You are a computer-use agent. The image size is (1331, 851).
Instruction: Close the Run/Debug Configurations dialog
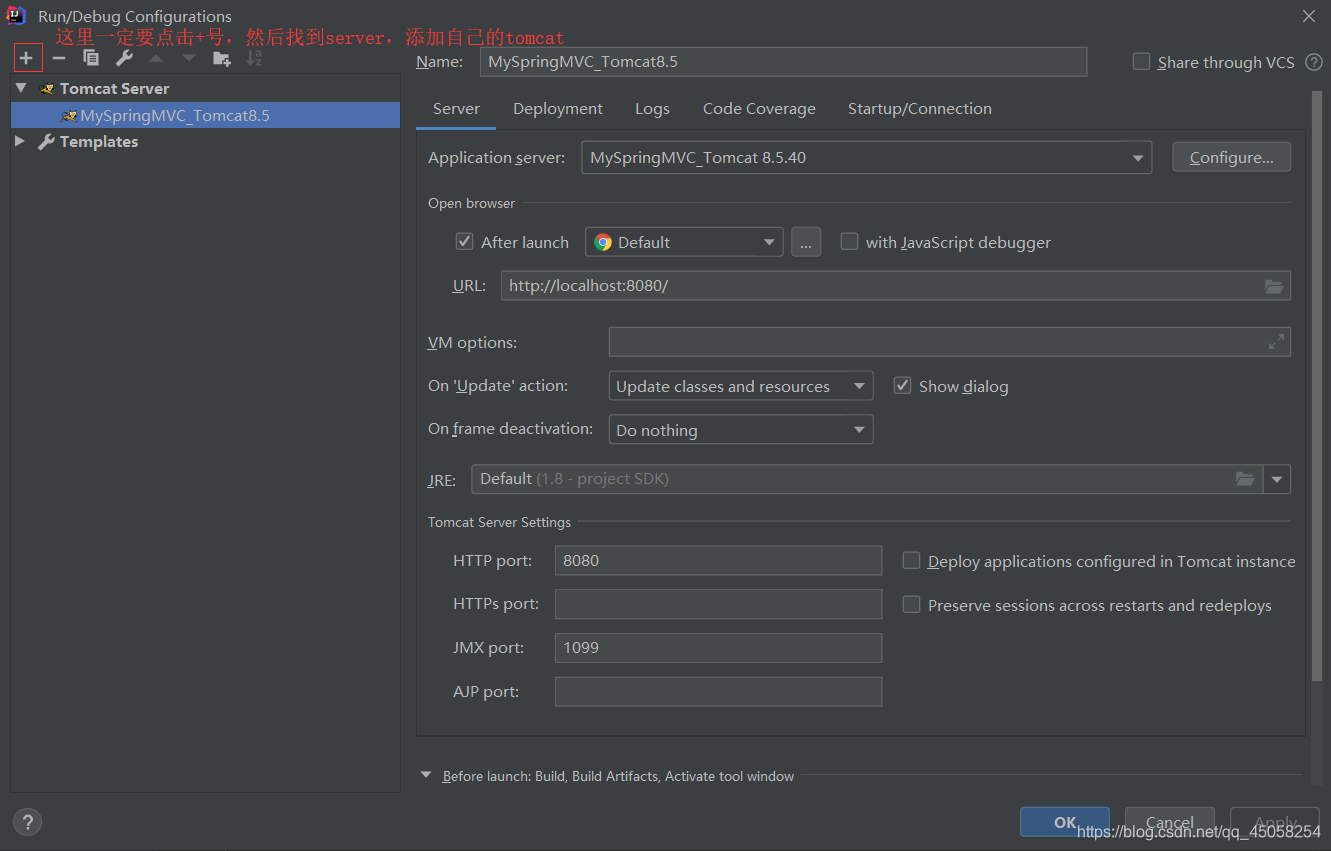click(x=1308, y=16)
